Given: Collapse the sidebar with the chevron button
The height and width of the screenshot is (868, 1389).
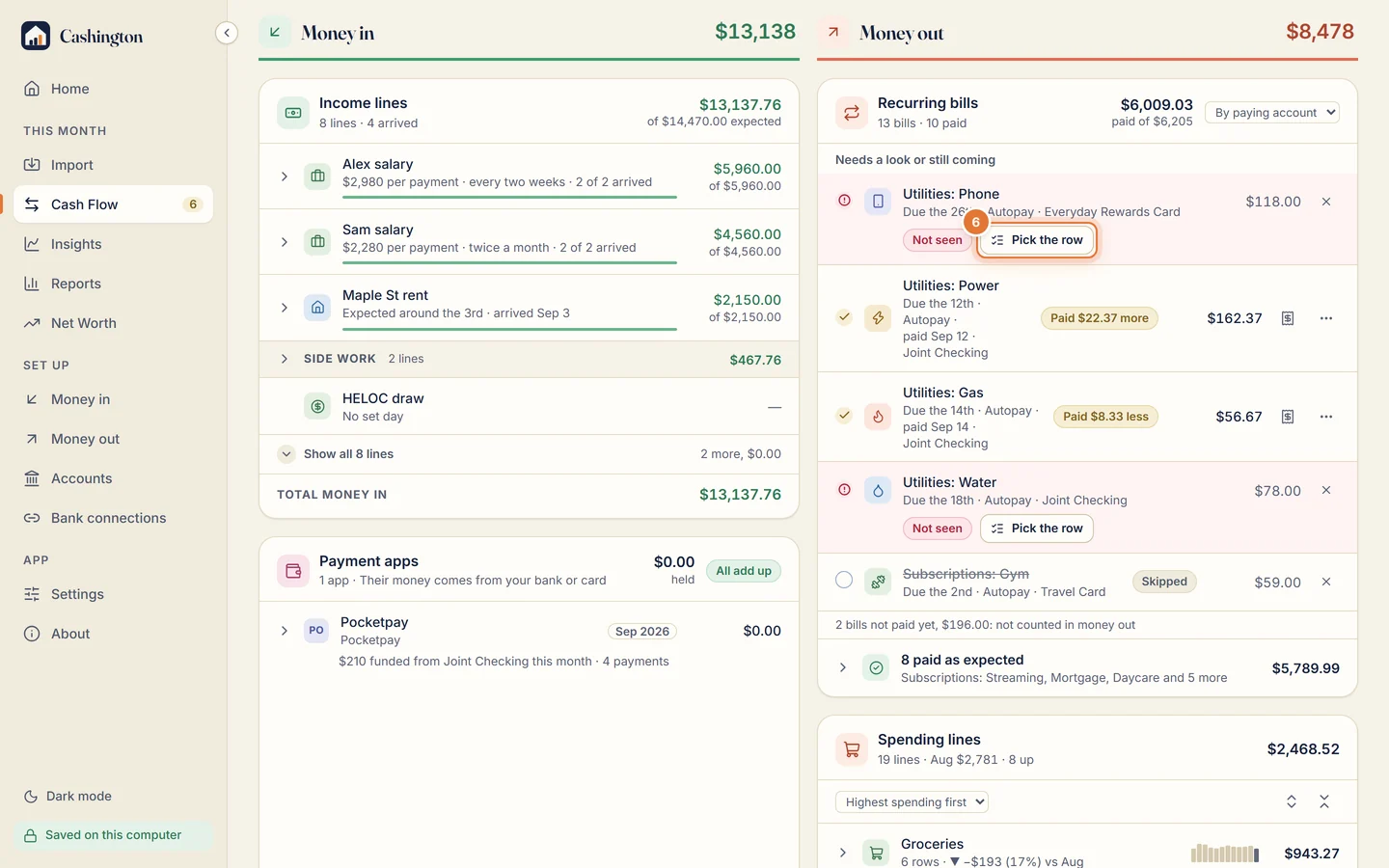Looking at the screenshot, I should 227,33.
